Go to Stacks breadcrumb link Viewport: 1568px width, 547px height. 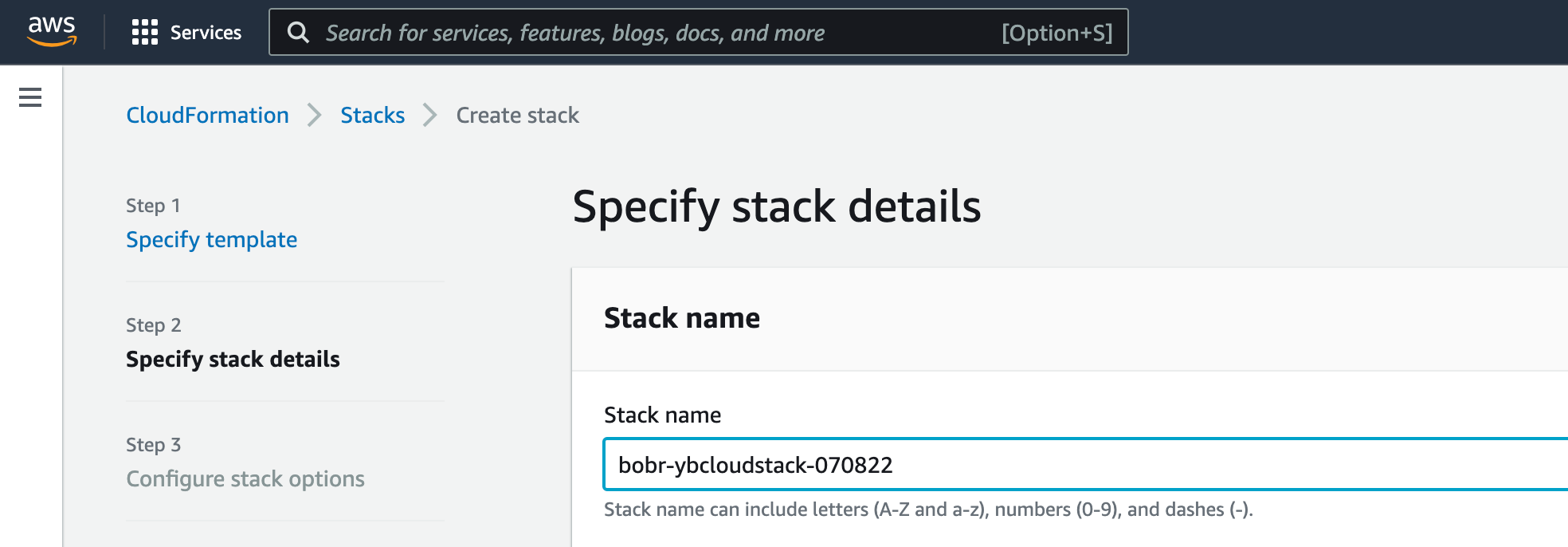pyautogui.click(x=372, y=115)
